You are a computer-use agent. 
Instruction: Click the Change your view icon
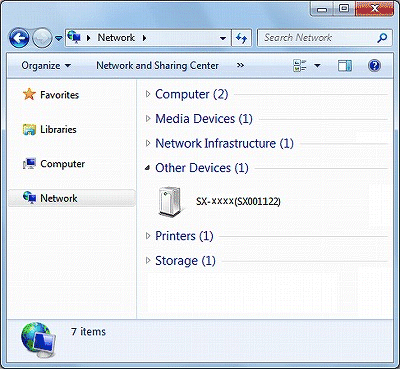[x=300, y=66]
